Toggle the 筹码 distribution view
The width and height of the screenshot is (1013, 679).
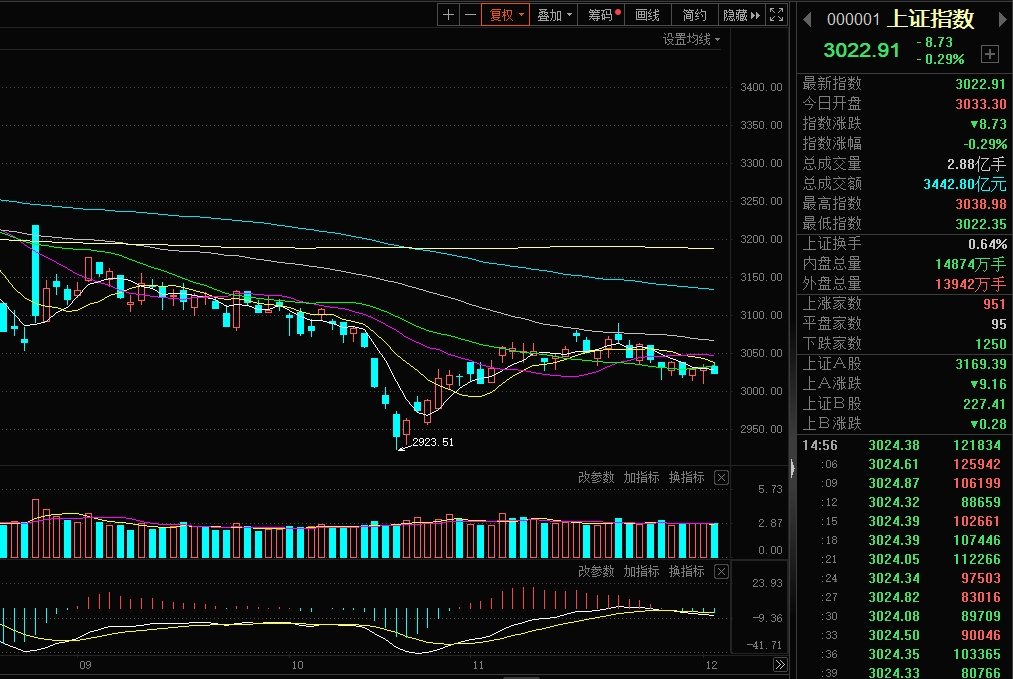pos(604,15)
